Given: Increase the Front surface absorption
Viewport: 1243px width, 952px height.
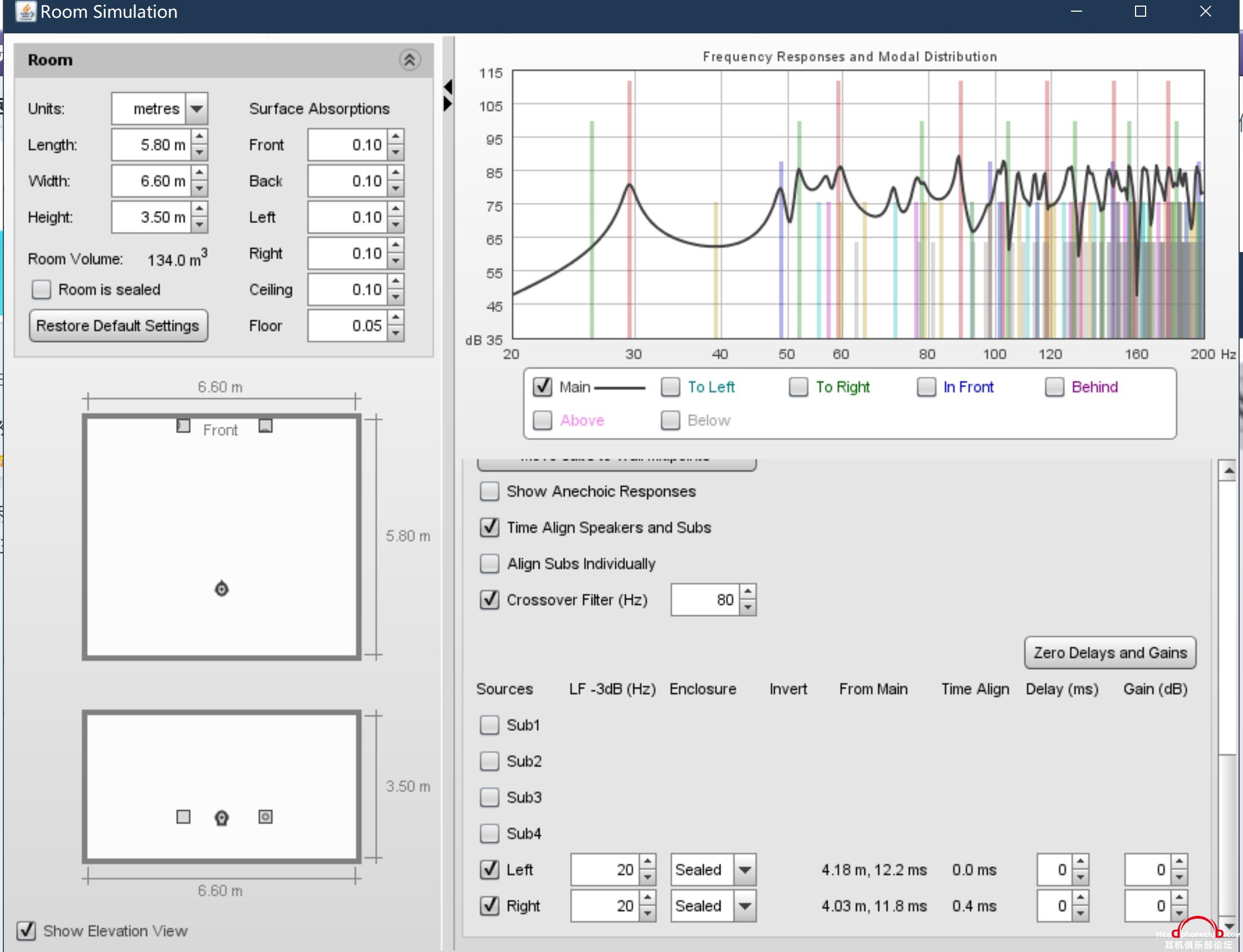Looking at the screenshot, I should (x=396, y=136).
